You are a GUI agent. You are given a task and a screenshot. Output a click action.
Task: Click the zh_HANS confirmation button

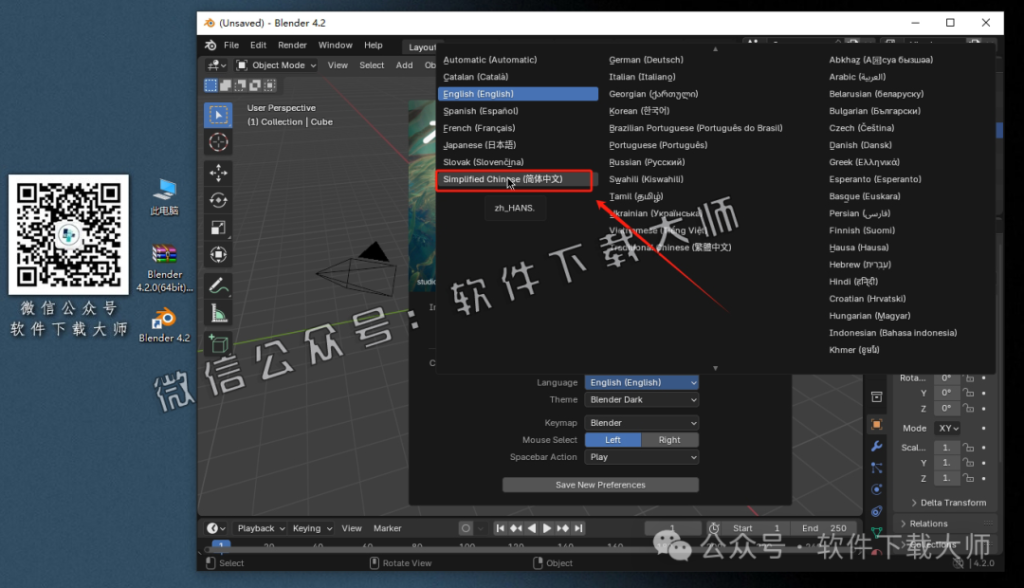515,208
